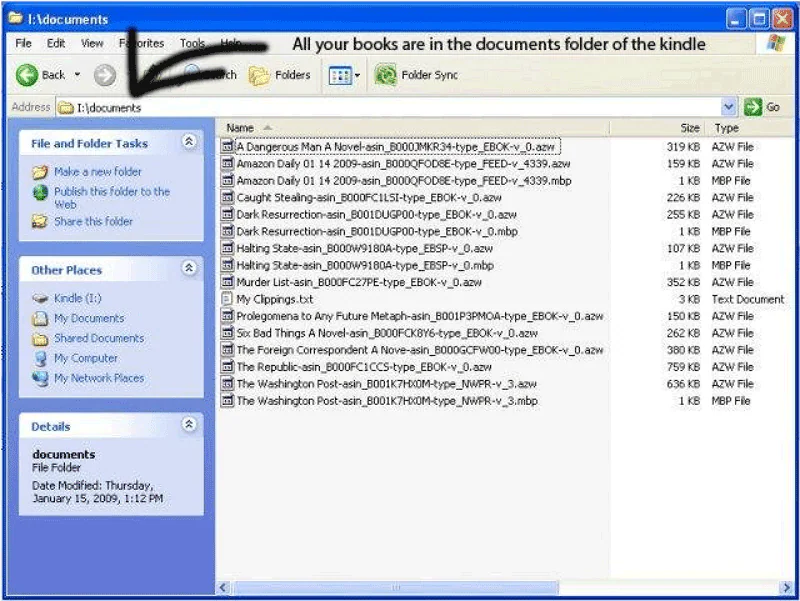Select Amazon Daily 01 14 2009 azw file
This screenshot has width=800, height=601.
coord(403,164)
